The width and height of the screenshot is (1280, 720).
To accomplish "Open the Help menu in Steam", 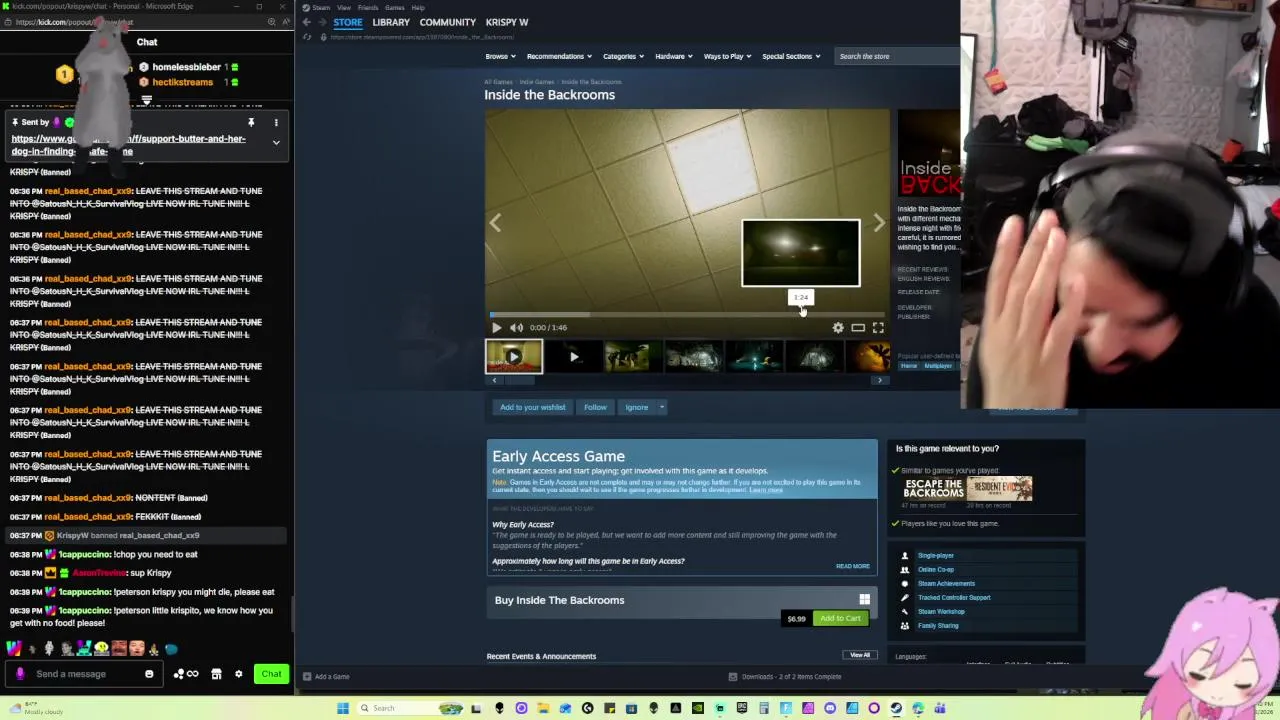I will click(418, 7).
